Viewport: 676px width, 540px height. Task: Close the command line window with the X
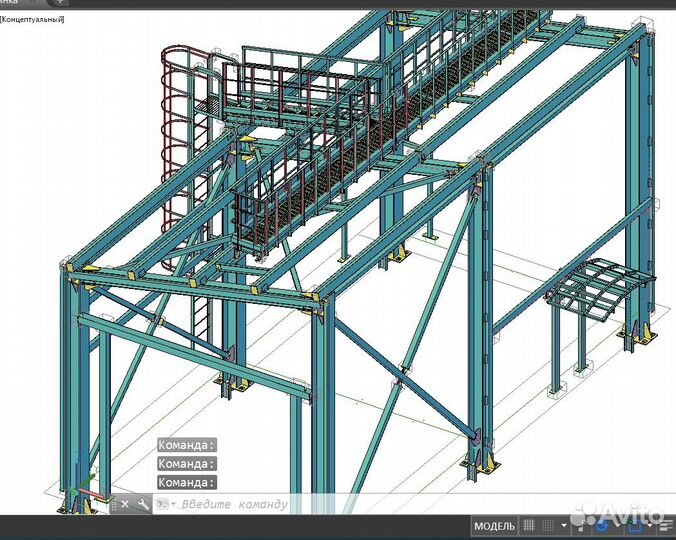[126, 505]
